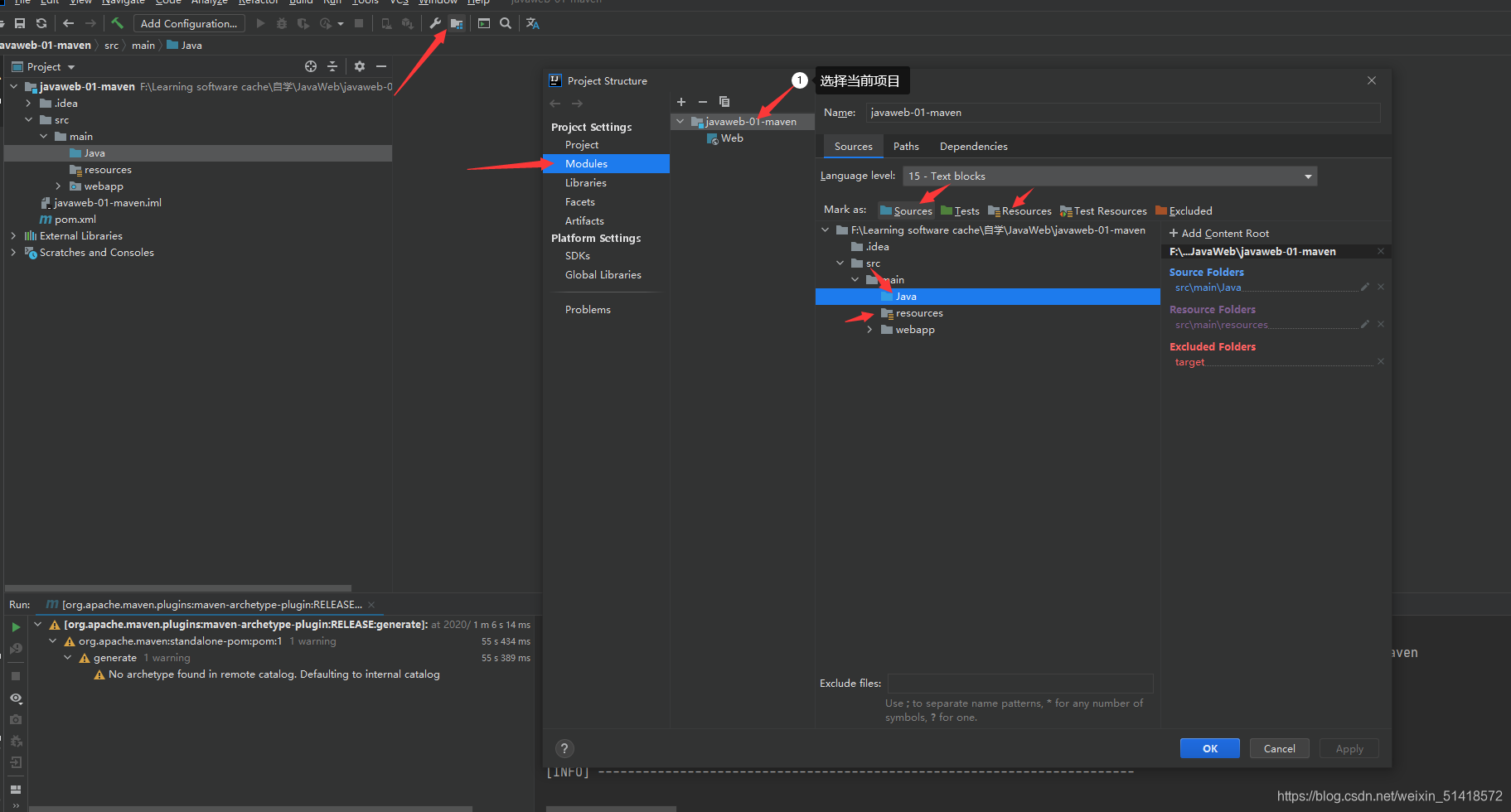Open Settings via the wrench icon
This screenshot has width=1511, height=812.
pyautogui.click(x=435, y=23)
